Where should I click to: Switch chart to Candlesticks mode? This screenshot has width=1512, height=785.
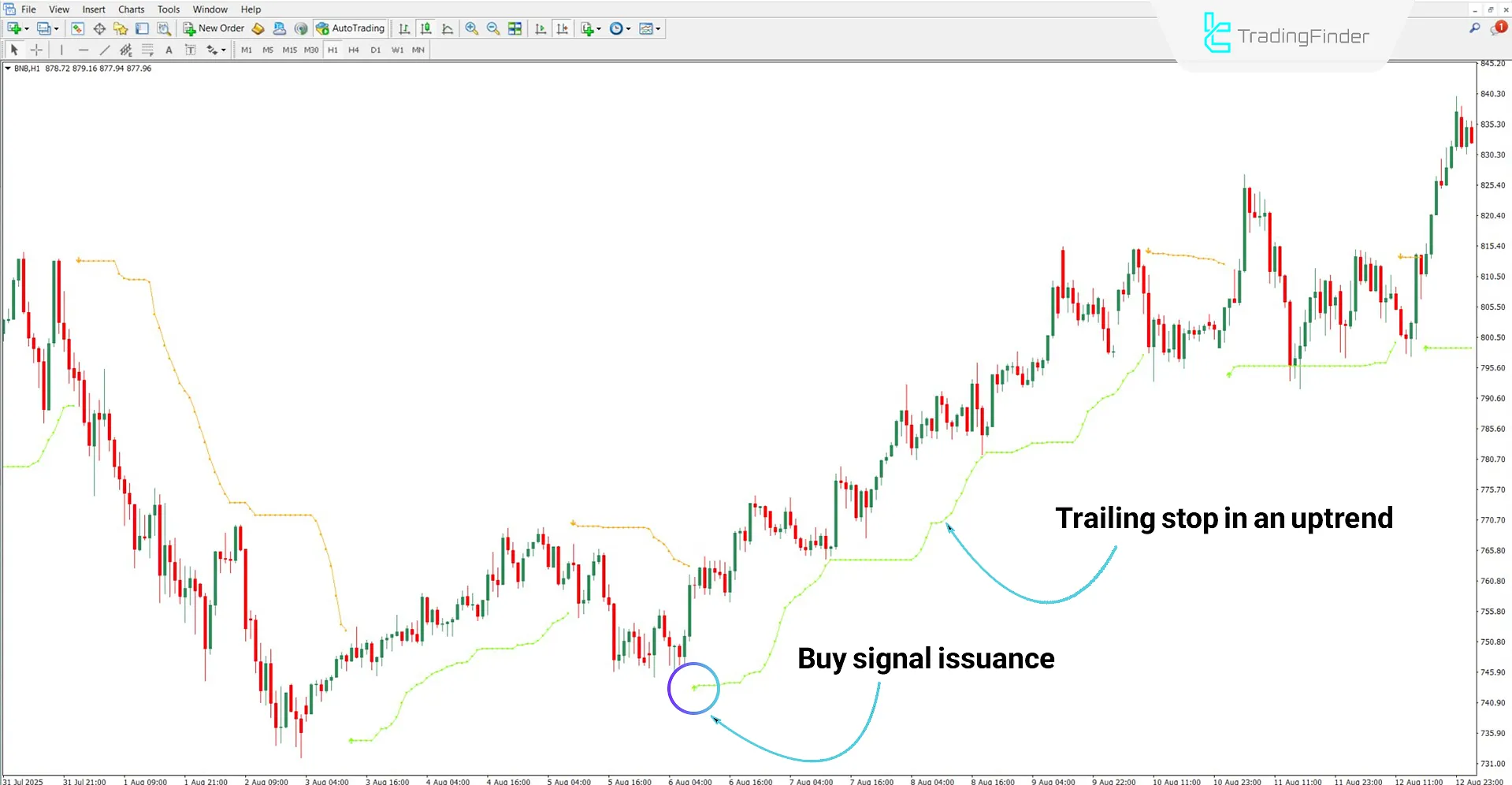pyautogui.click(x=426, y=28)
